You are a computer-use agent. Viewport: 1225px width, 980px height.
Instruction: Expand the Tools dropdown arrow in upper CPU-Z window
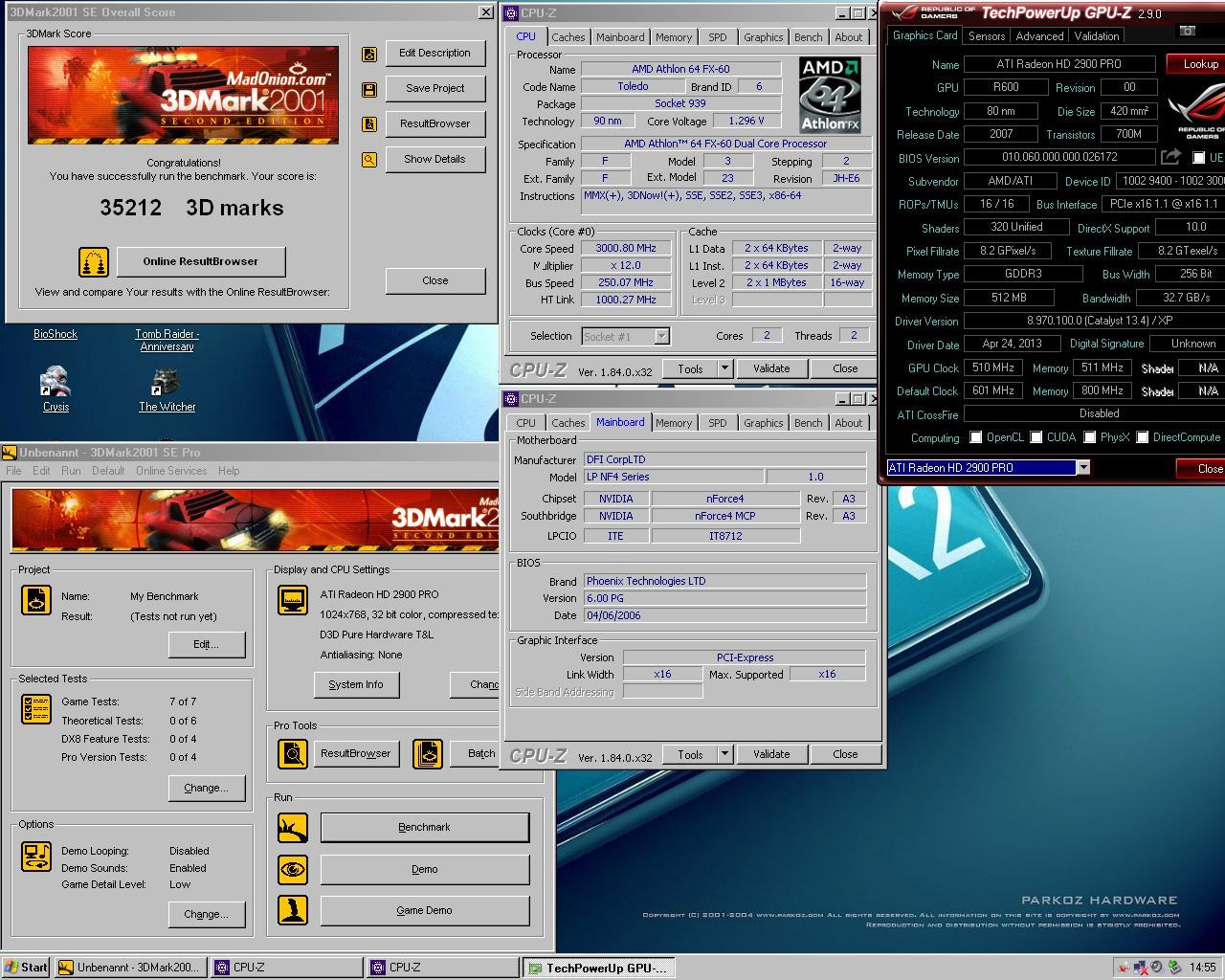[724, 368]
